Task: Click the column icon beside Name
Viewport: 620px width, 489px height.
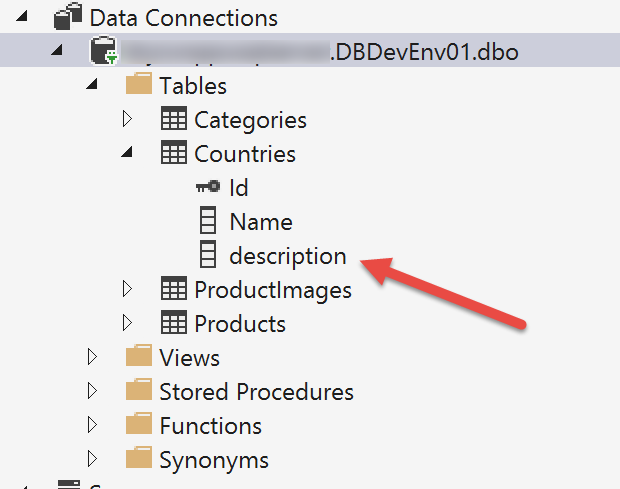Action: point(208,222)
